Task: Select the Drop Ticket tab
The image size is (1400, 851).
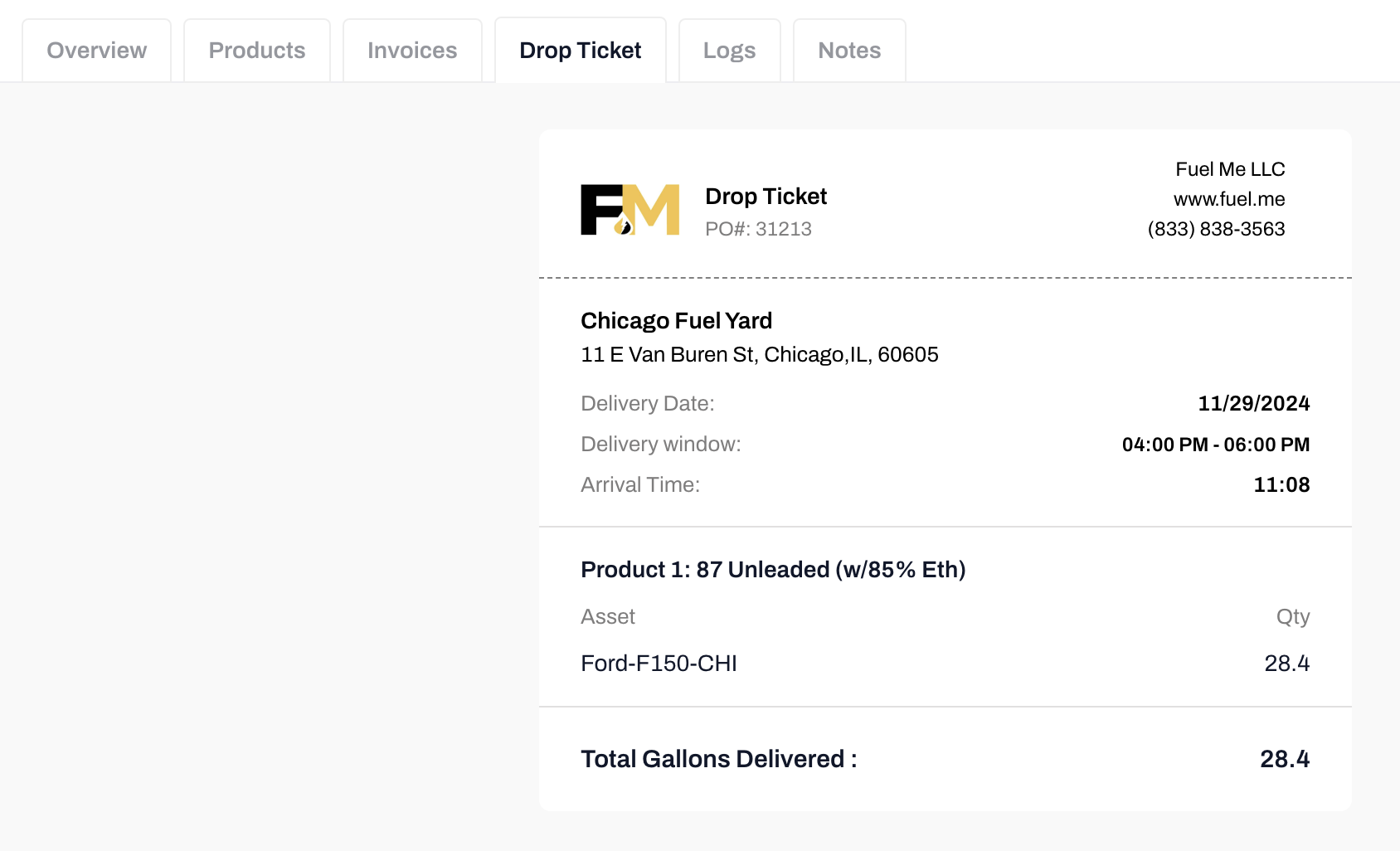Action: (580, 51)
